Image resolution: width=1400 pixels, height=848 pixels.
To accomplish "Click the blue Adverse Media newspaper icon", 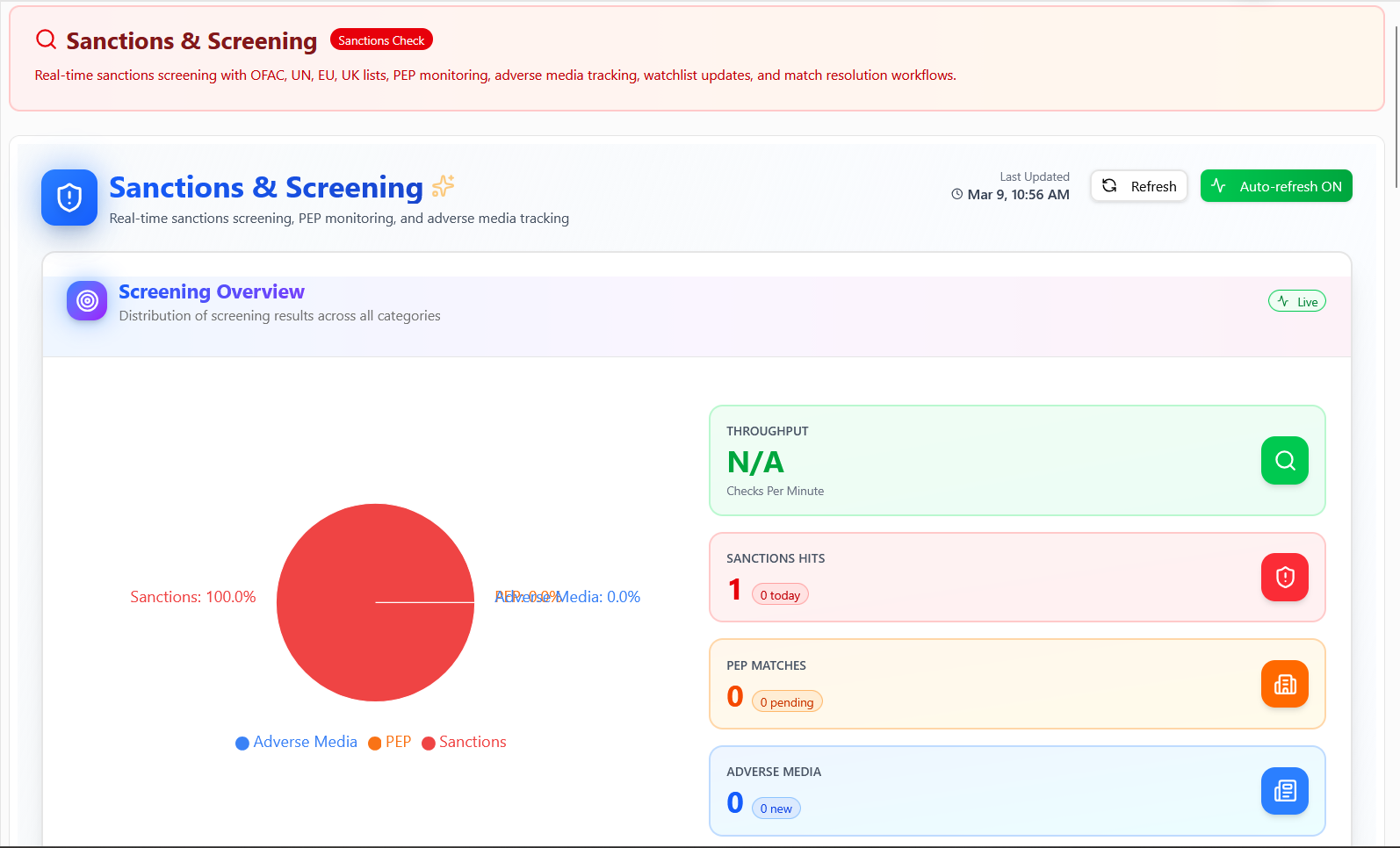I will click(1284, 791).
